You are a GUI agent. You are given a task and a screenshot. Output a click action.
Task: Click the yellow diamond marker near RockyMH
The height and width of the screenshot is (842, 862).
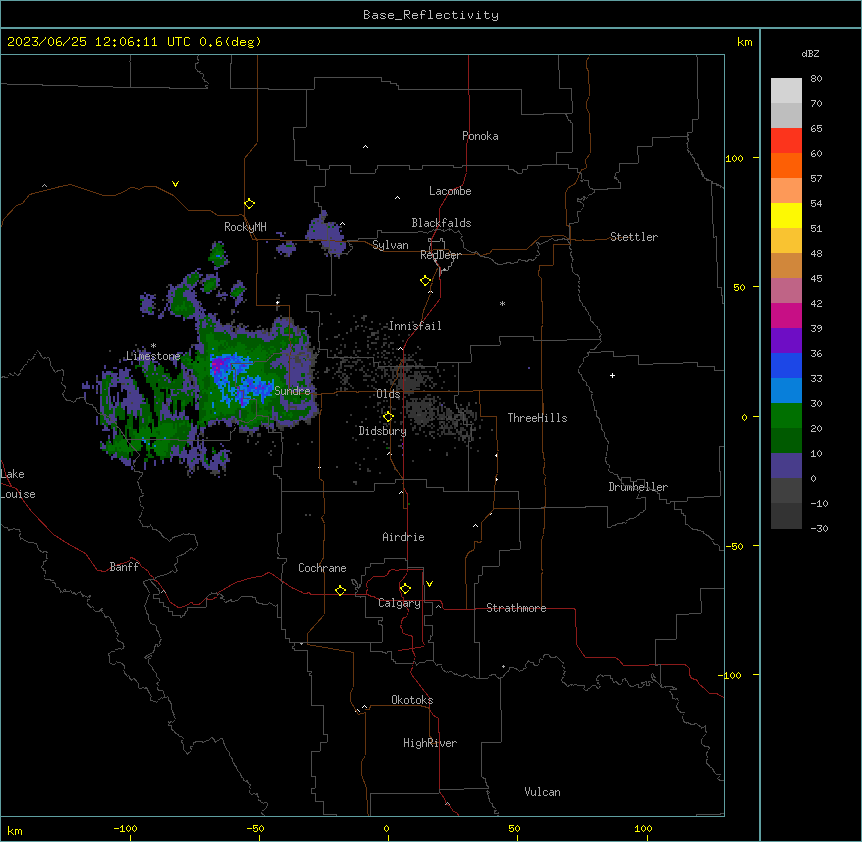[x=250, y=204]
